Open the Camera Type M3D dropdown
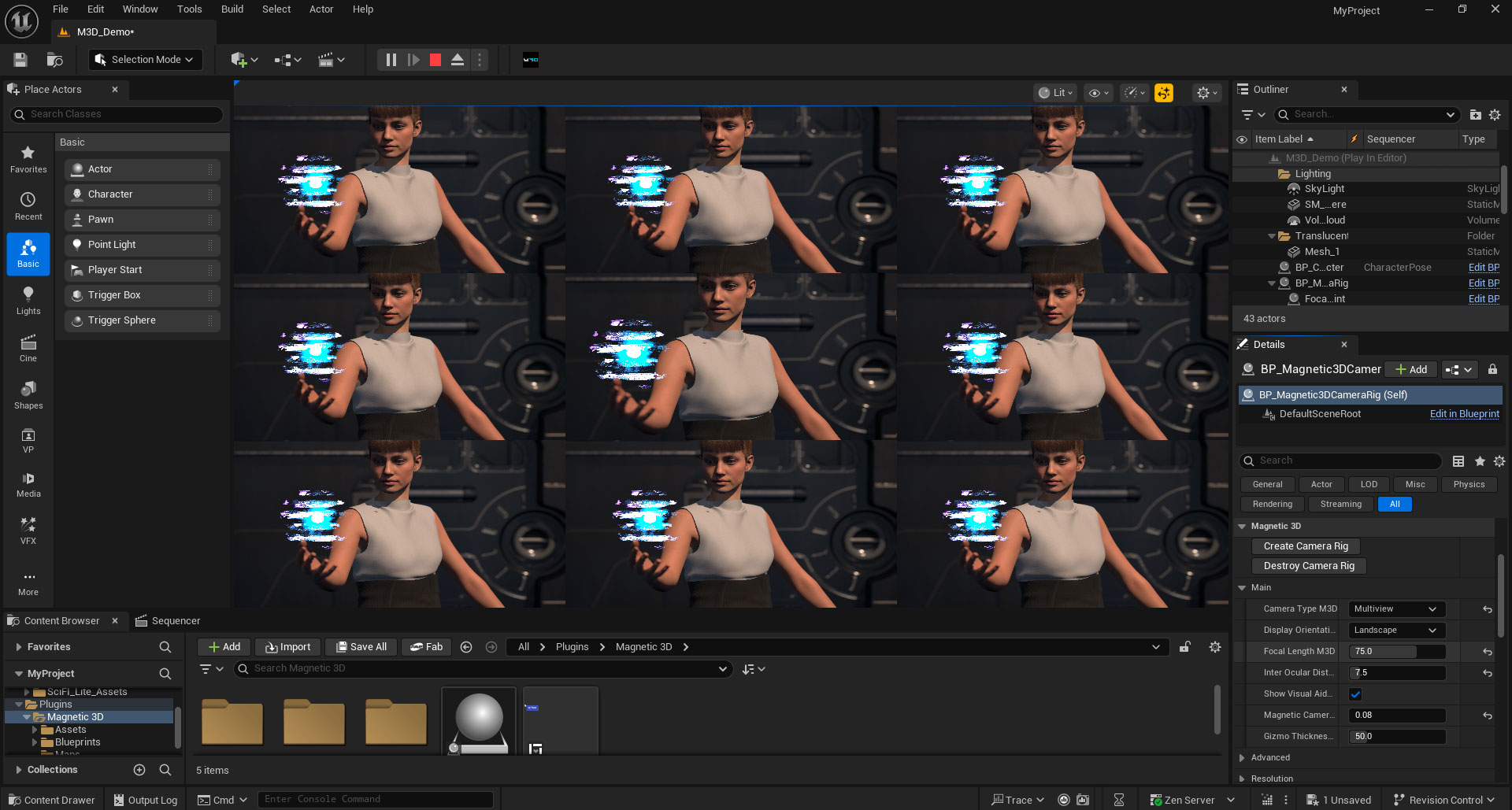Image resolution: width=1512 pixels, height=810 pixels. click(1395, 609)
